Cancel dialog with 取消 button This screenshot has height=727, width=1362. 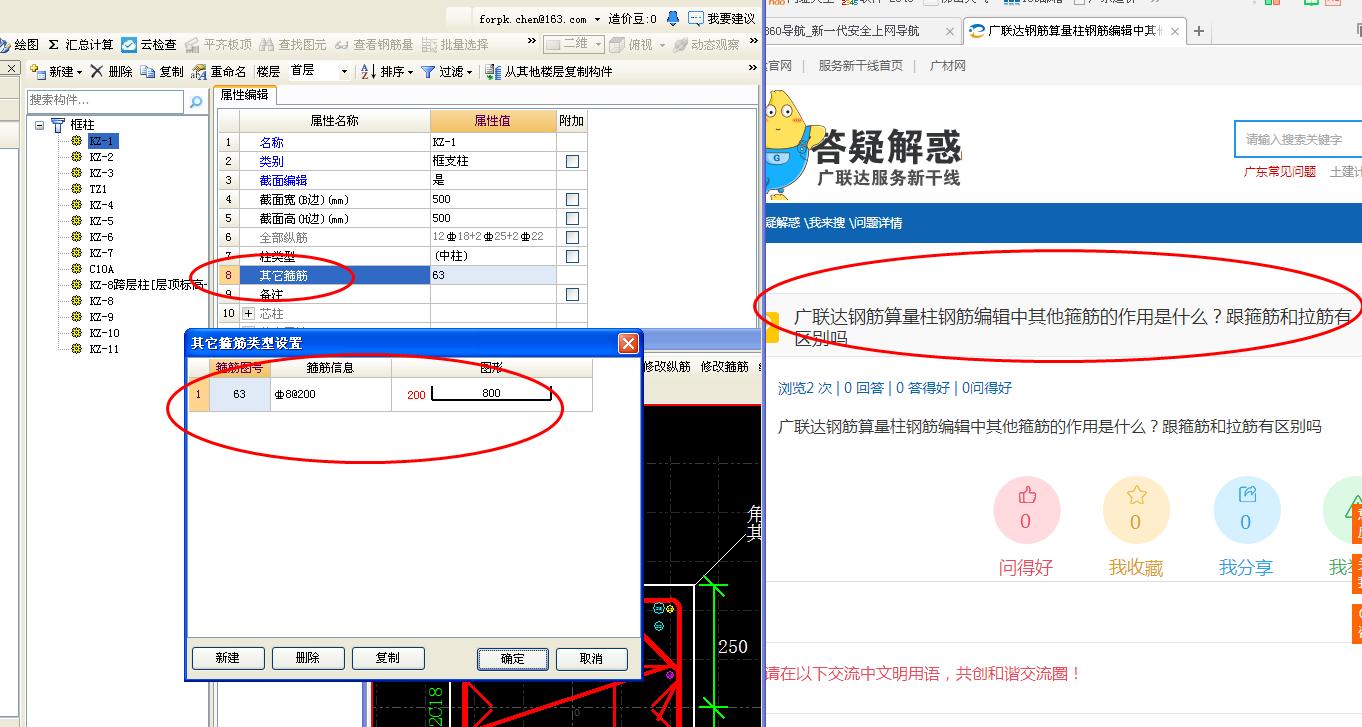coord(591,659)
